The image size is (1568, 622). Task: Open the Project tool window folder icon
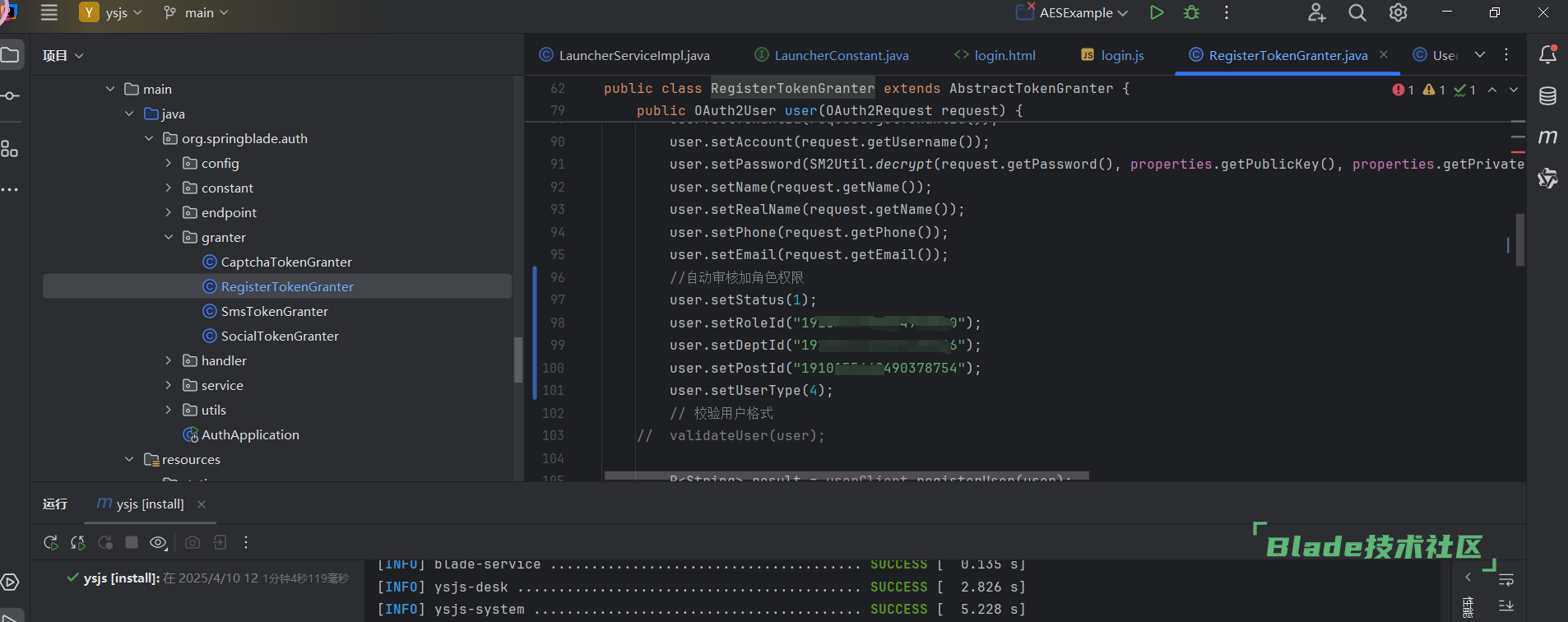tap(10, 55)
